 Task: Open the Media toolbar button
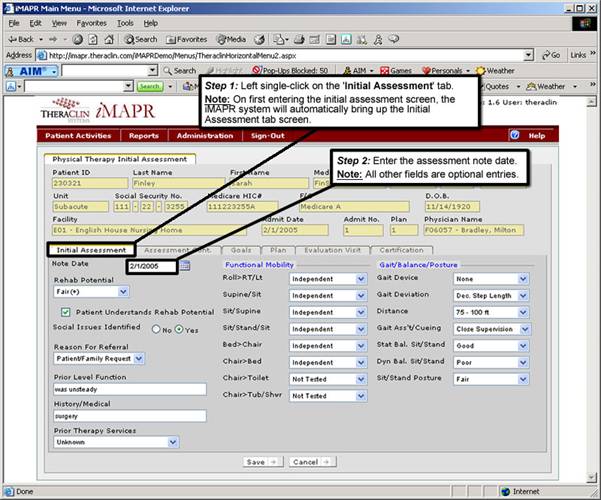tap(231, 39)
